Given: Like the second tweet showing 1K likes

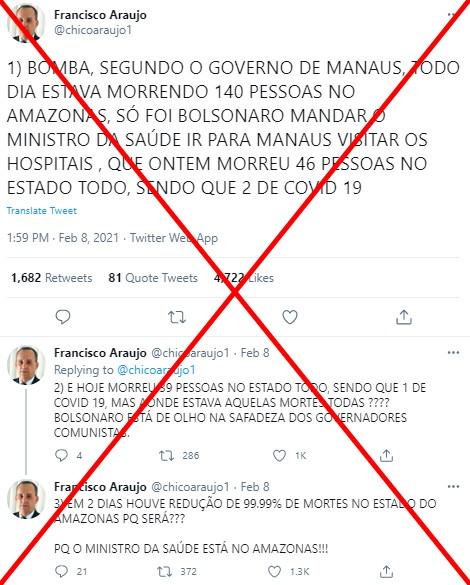Looking at the screenshot, I should pos(279,456).
